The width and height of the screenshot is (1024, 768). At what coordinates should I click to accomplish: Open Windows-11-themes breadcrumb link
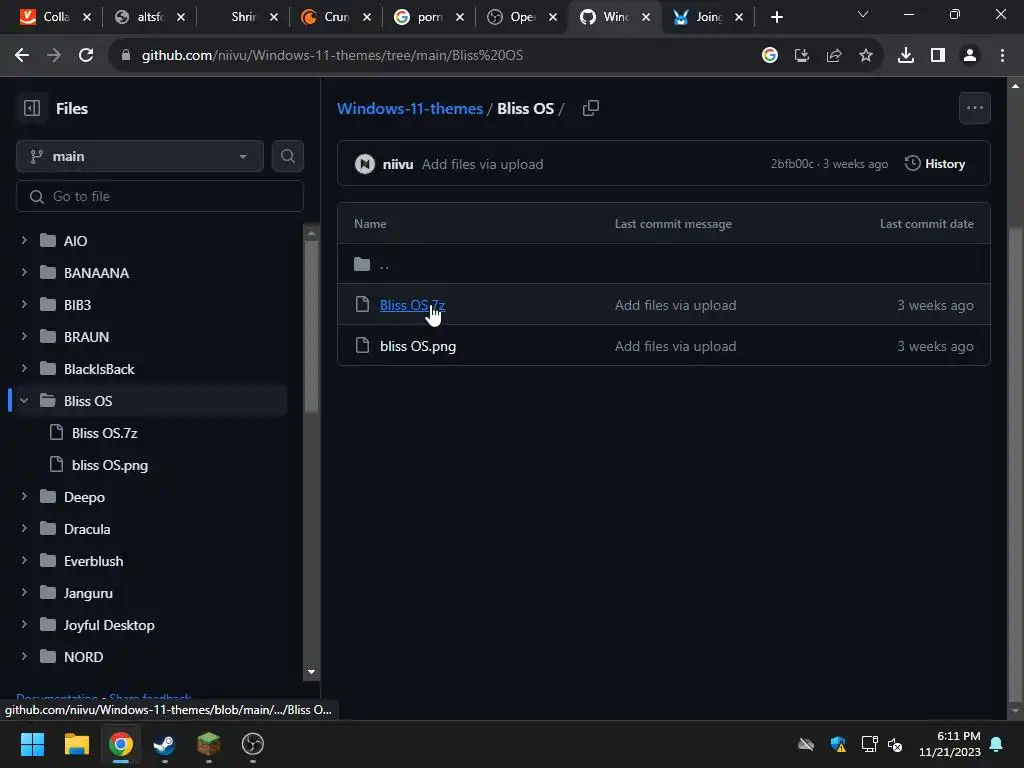pos(409,108)
